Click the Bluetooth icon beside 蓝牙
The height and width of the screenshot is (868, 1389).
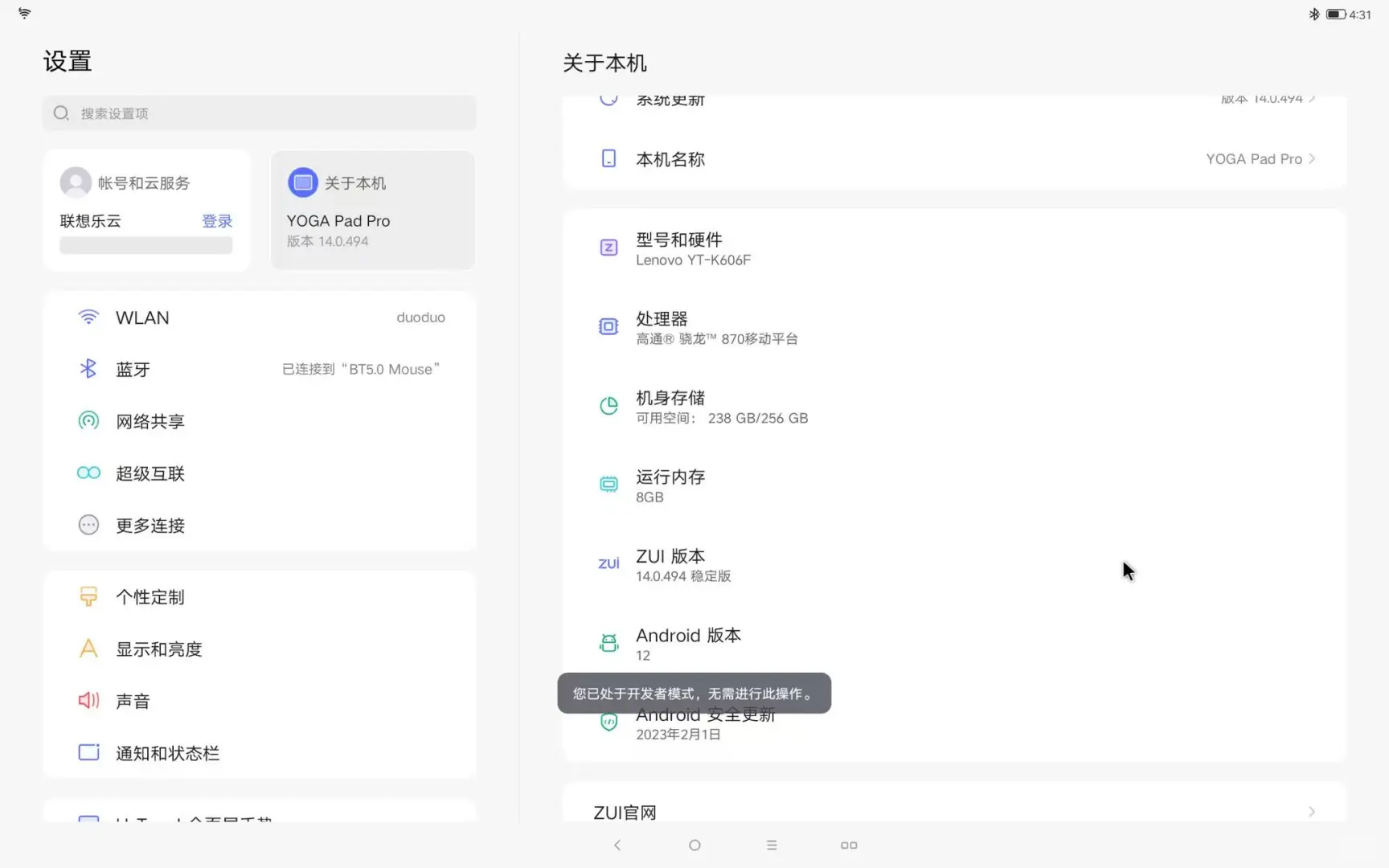(88, 369)
